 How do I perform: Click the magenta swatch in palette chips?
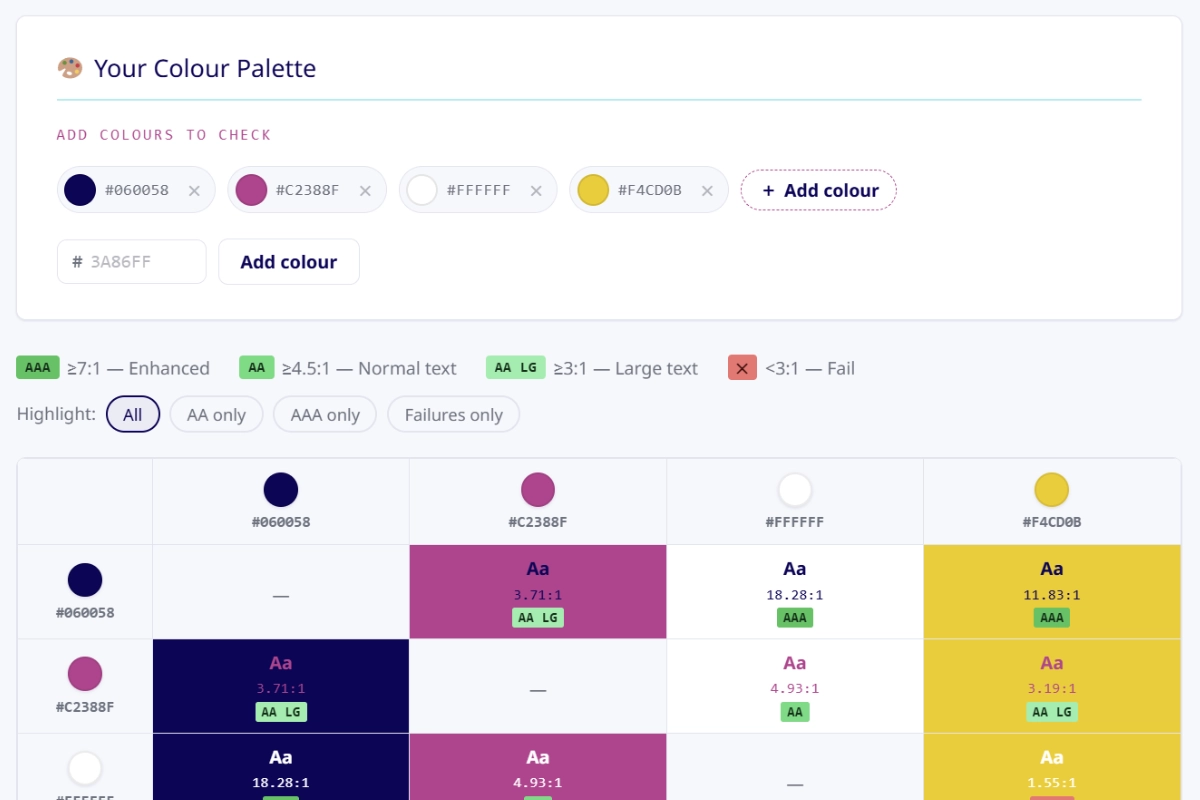(x=251, y=190)
